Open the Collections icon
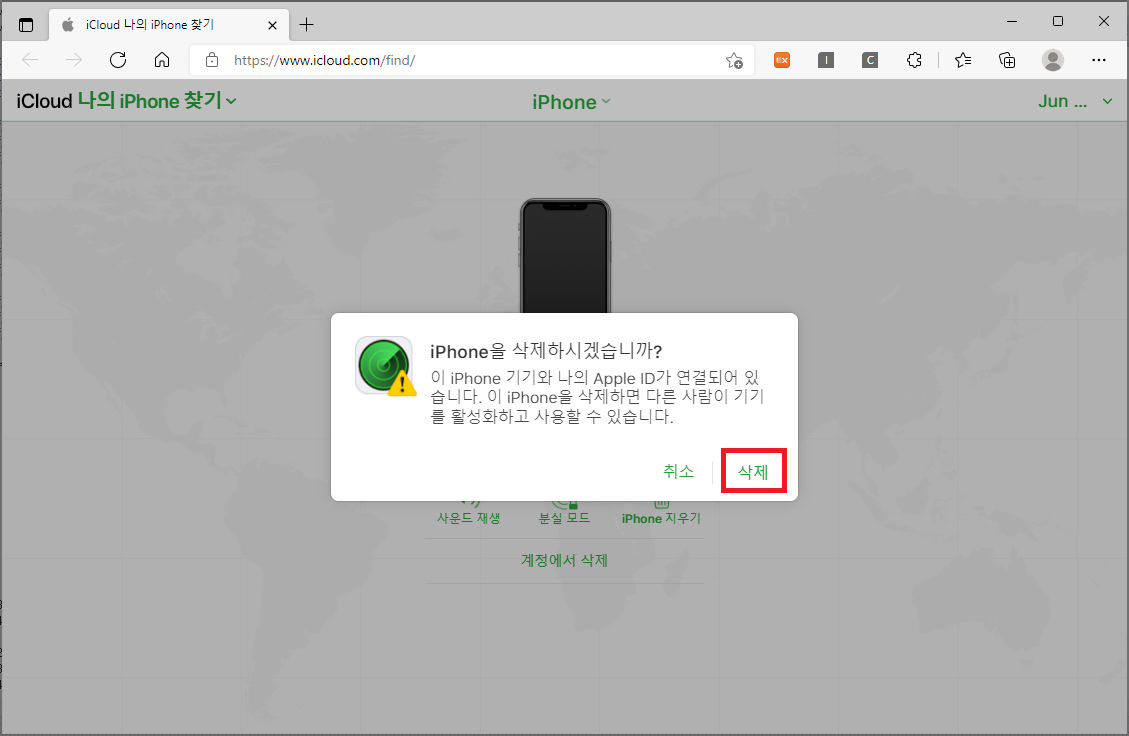Image resolution: width=1129 pixels, height=736 pixels. click(x=1007, y=60)
